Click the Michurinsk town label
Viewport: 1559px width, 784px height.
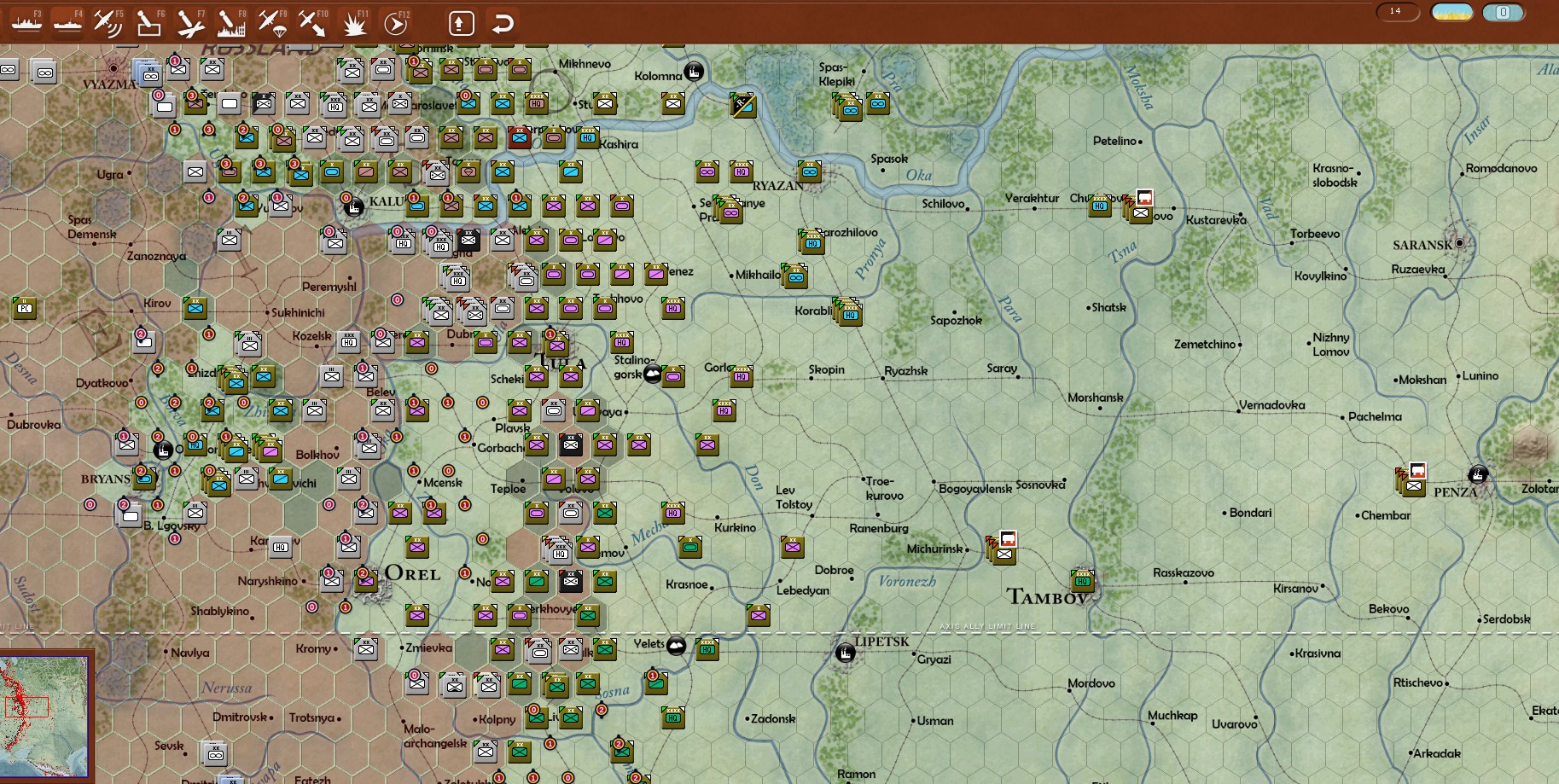(934, 549)
